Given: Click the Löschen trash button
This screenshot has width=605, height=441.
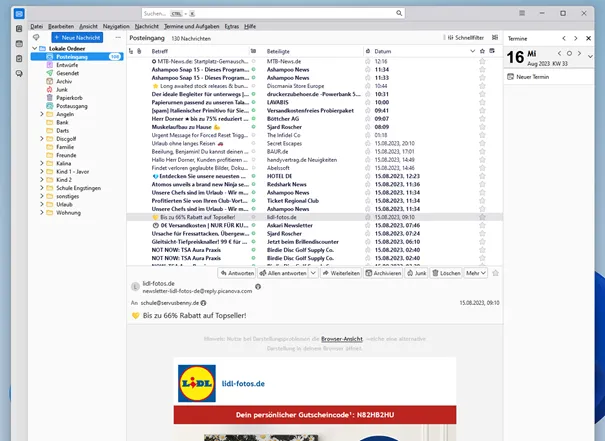Looking at the screenshot, I should coord(446,273).
